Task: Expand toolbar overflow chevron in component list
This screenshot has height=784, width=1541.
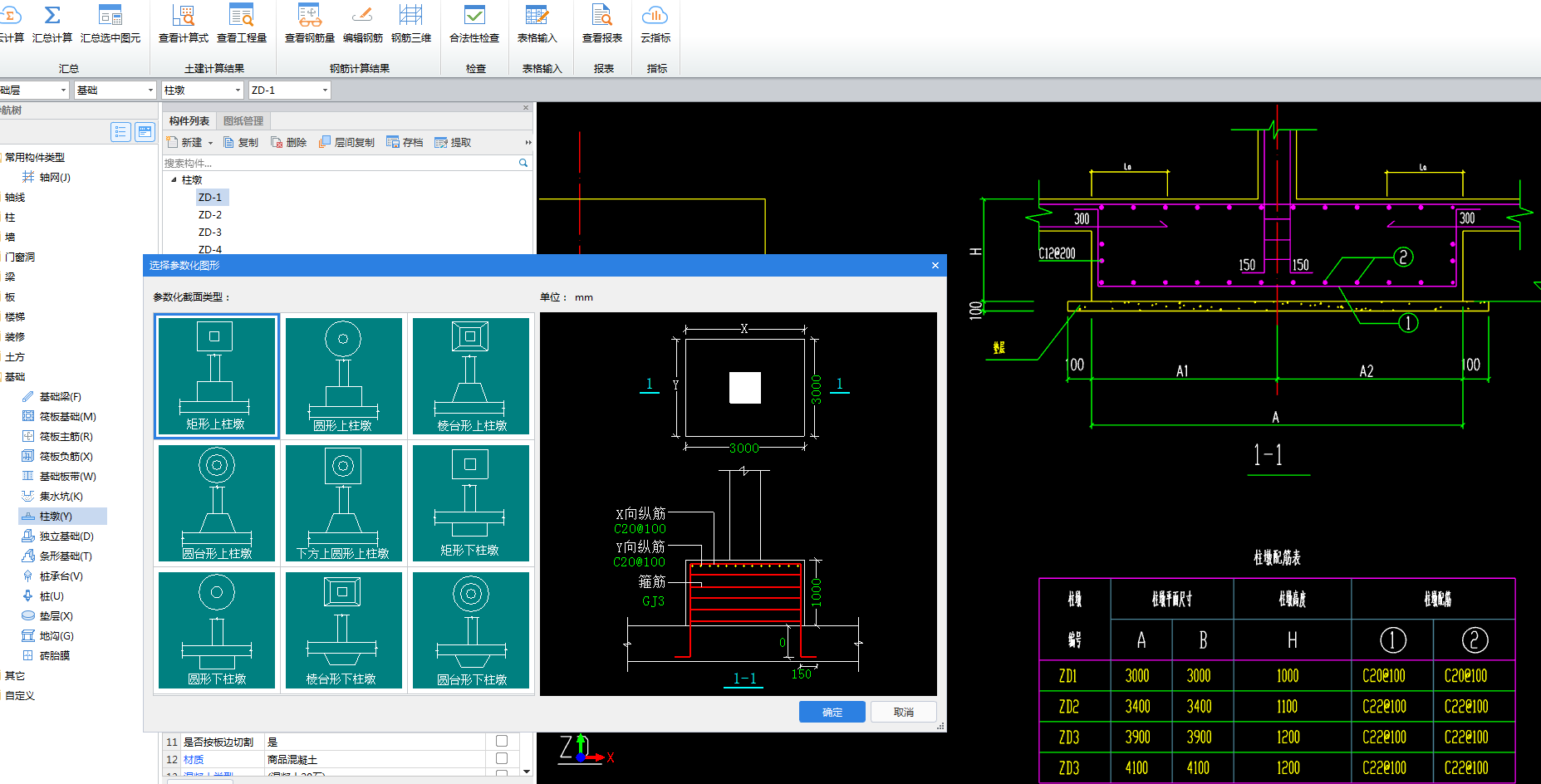Action: click(528, 143)
